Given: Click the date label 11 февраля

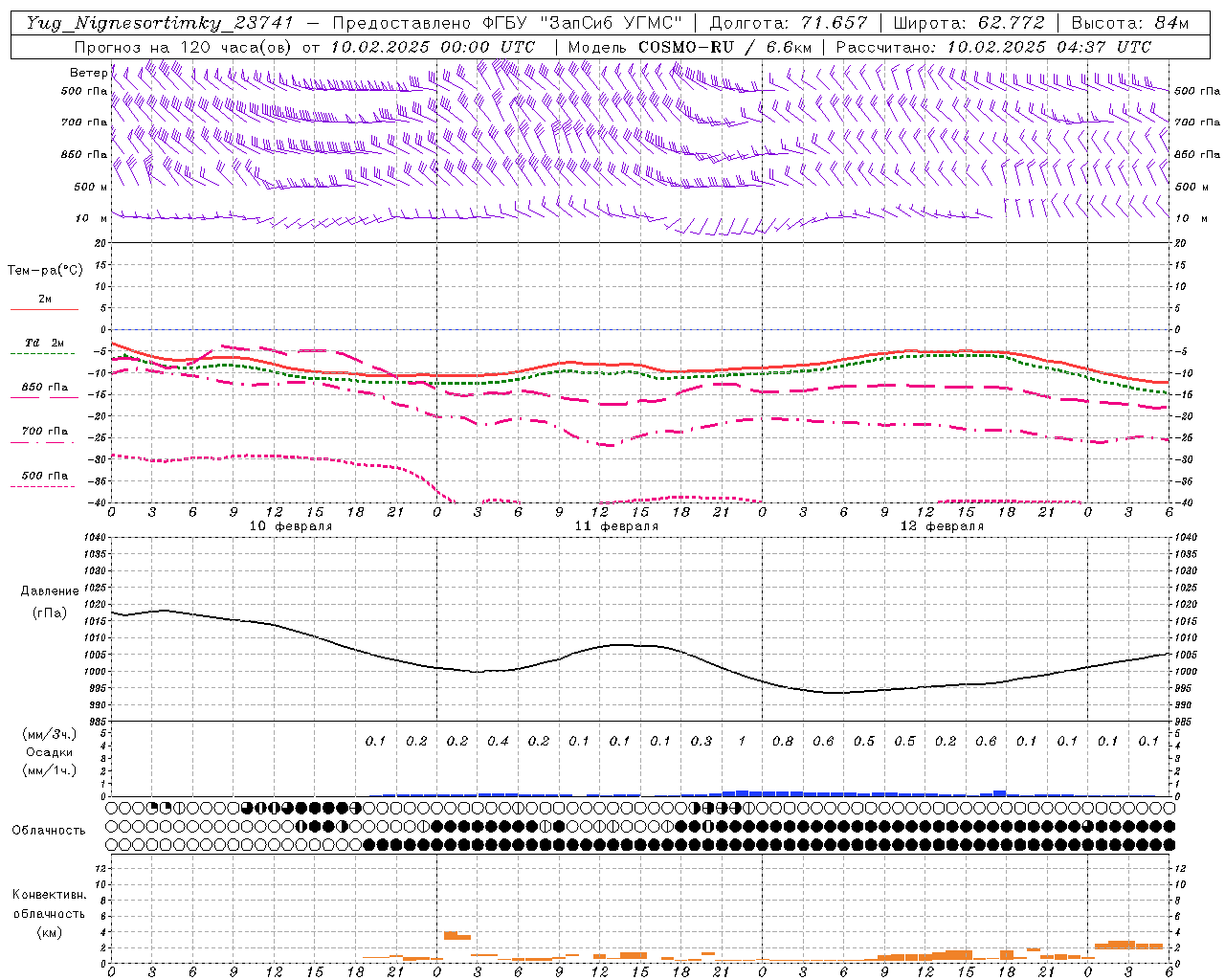Looking at the screenshot, I should pyautogui.click(x=616, y=526).
